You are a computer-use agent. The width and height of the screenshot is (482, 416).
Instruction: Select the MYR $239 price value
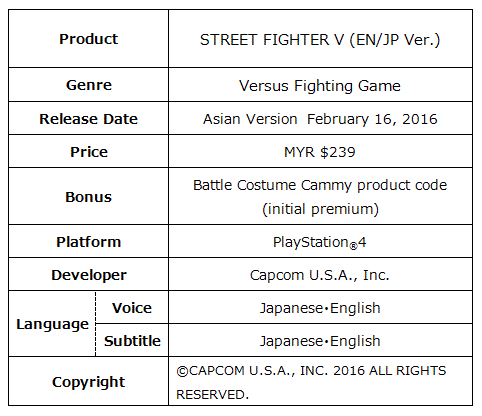click(320, 152)
